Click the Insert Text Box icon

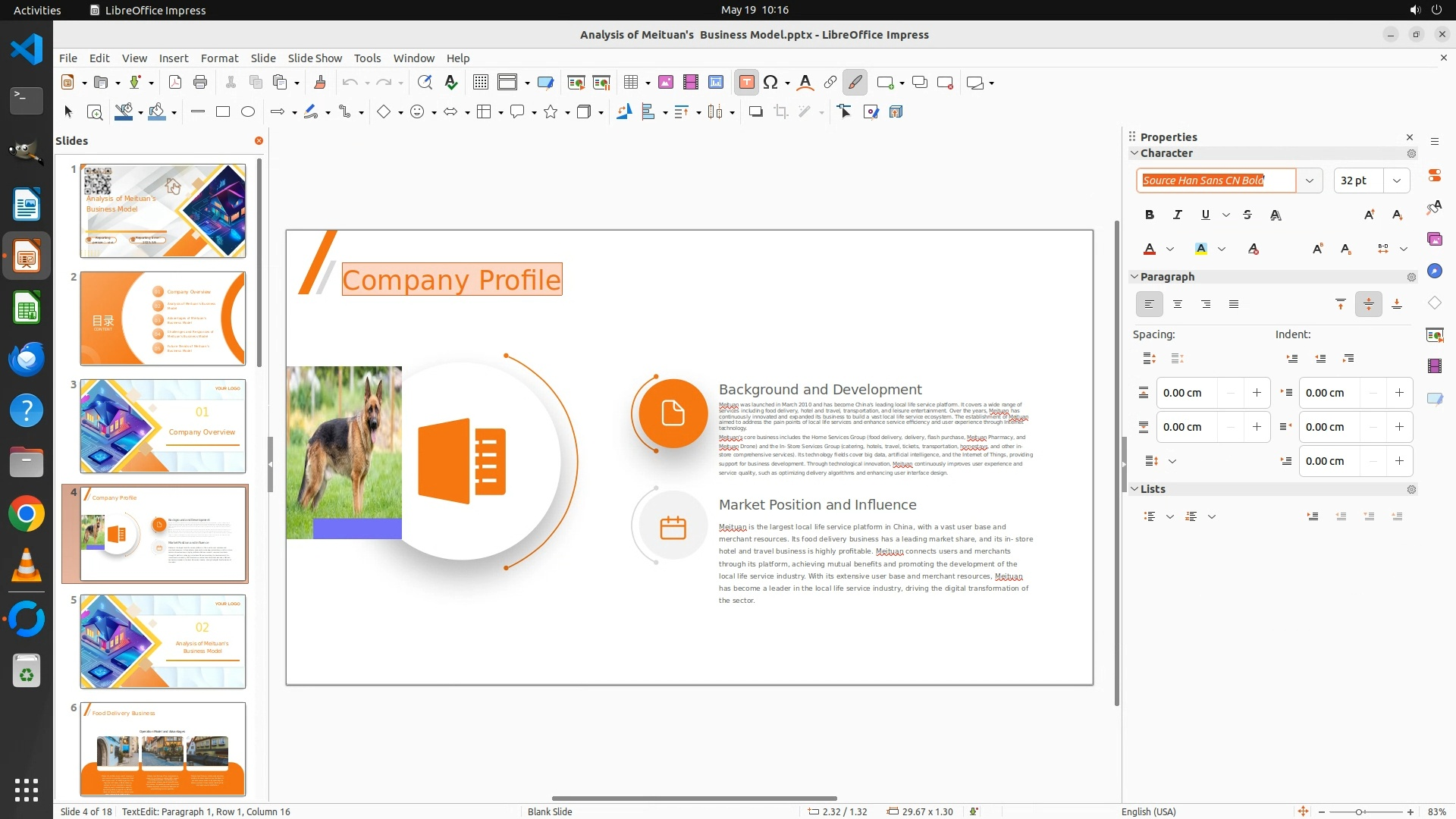pos(746,83)
